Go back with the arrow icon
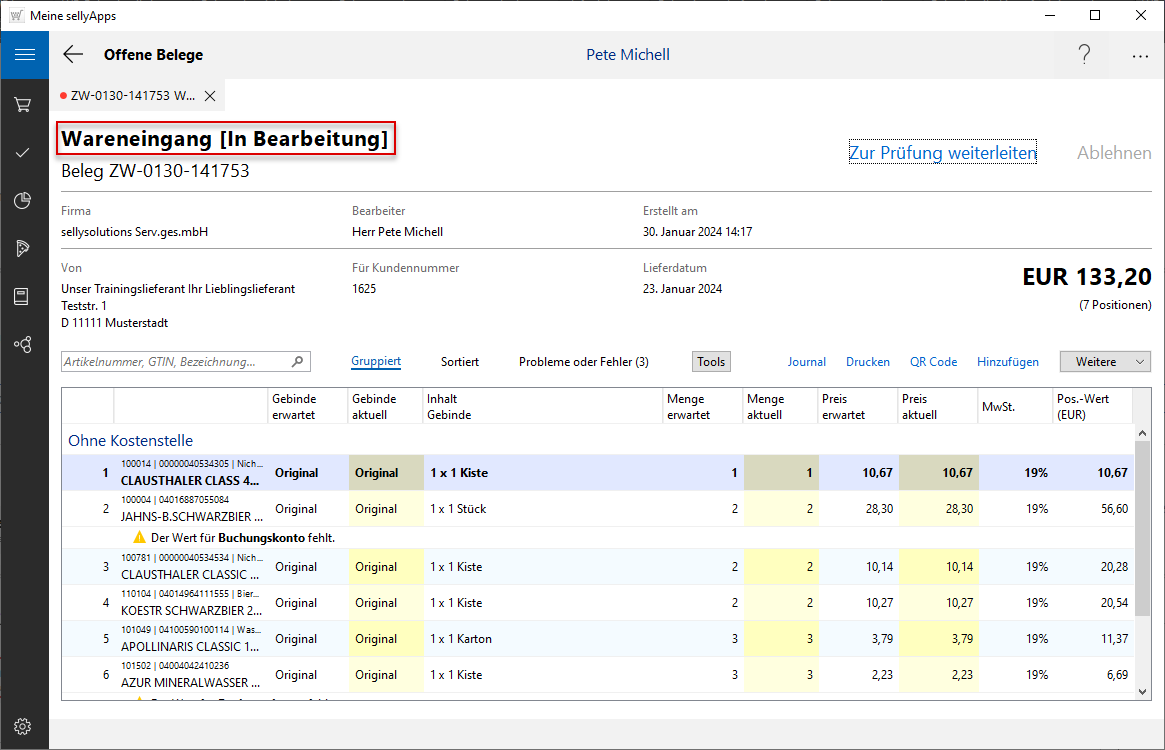 coord(73,55)
